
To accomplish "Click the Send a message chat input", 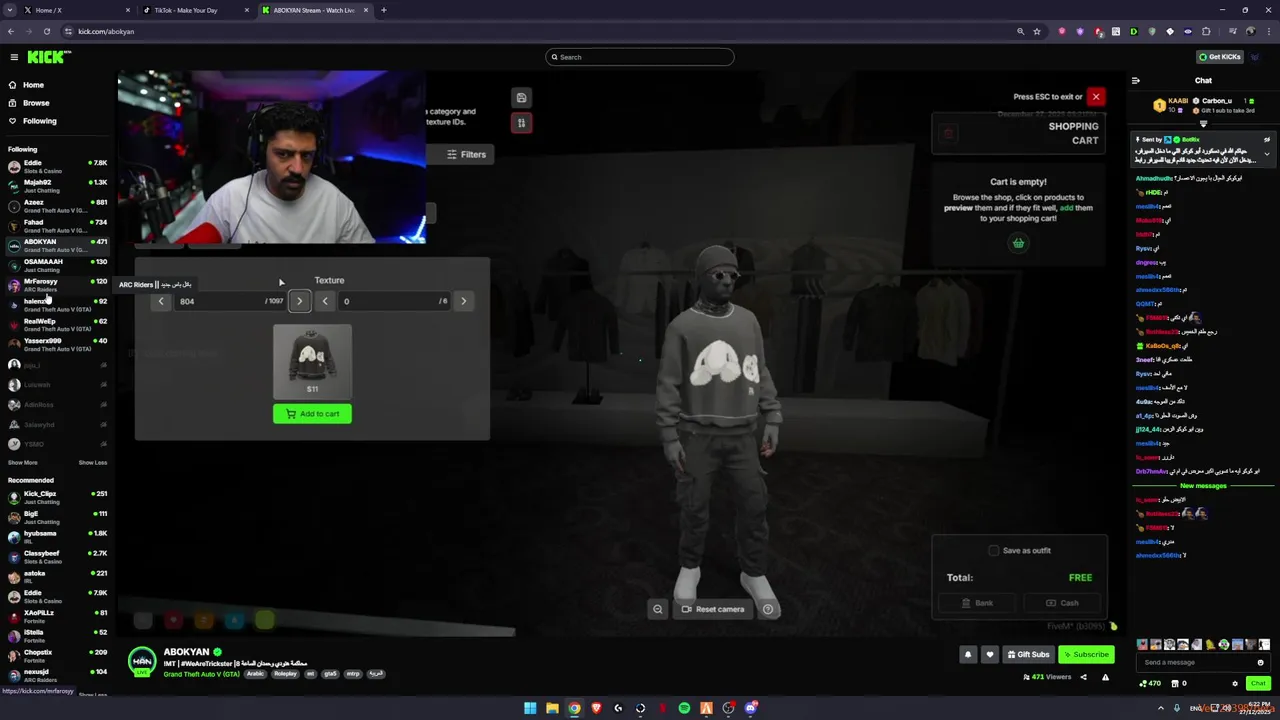I will pyautogui.click(x=1197, y=662).
